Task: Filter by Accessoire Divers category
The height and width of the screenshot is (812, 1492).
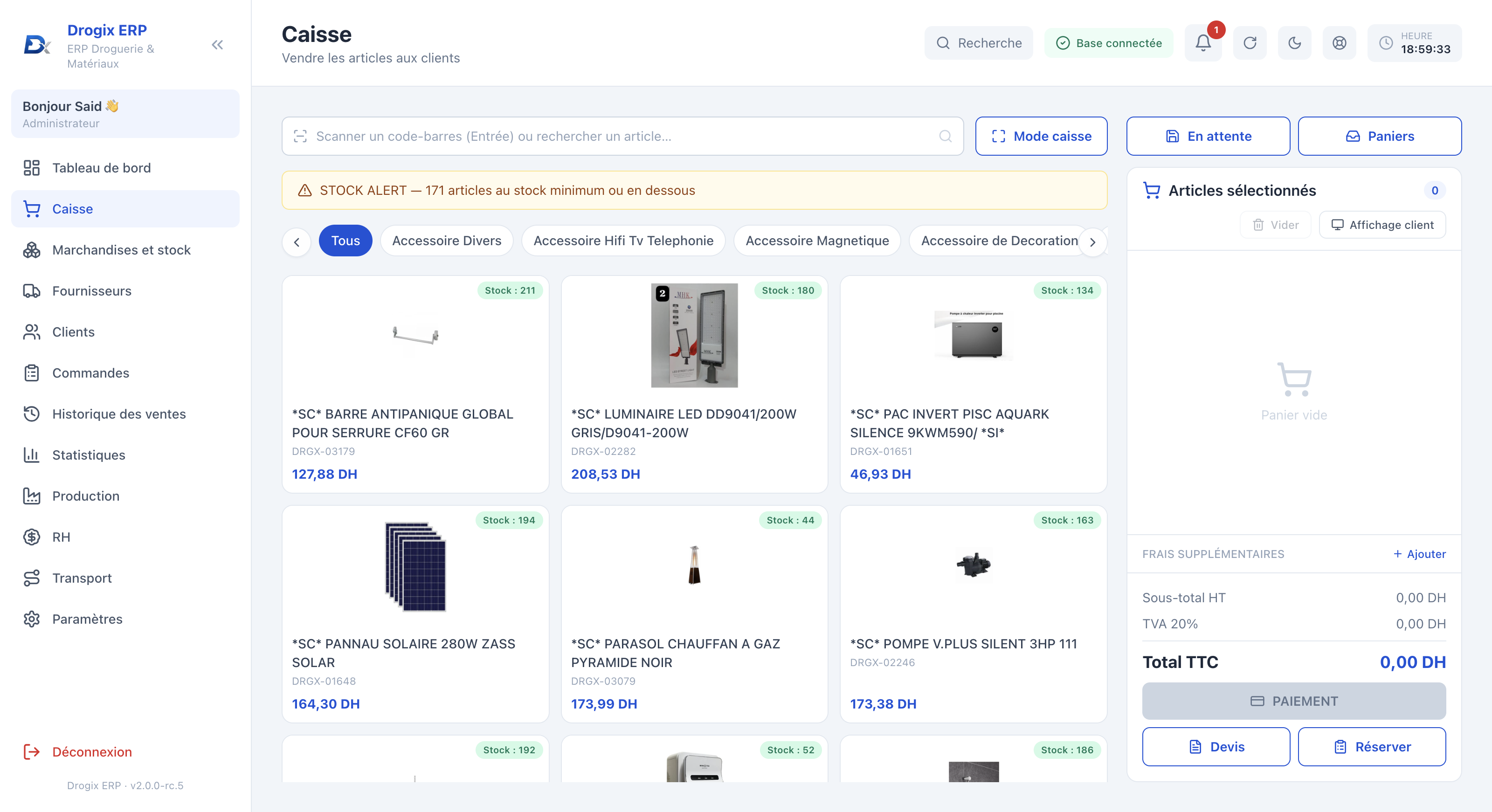Action: click(447, 241)
